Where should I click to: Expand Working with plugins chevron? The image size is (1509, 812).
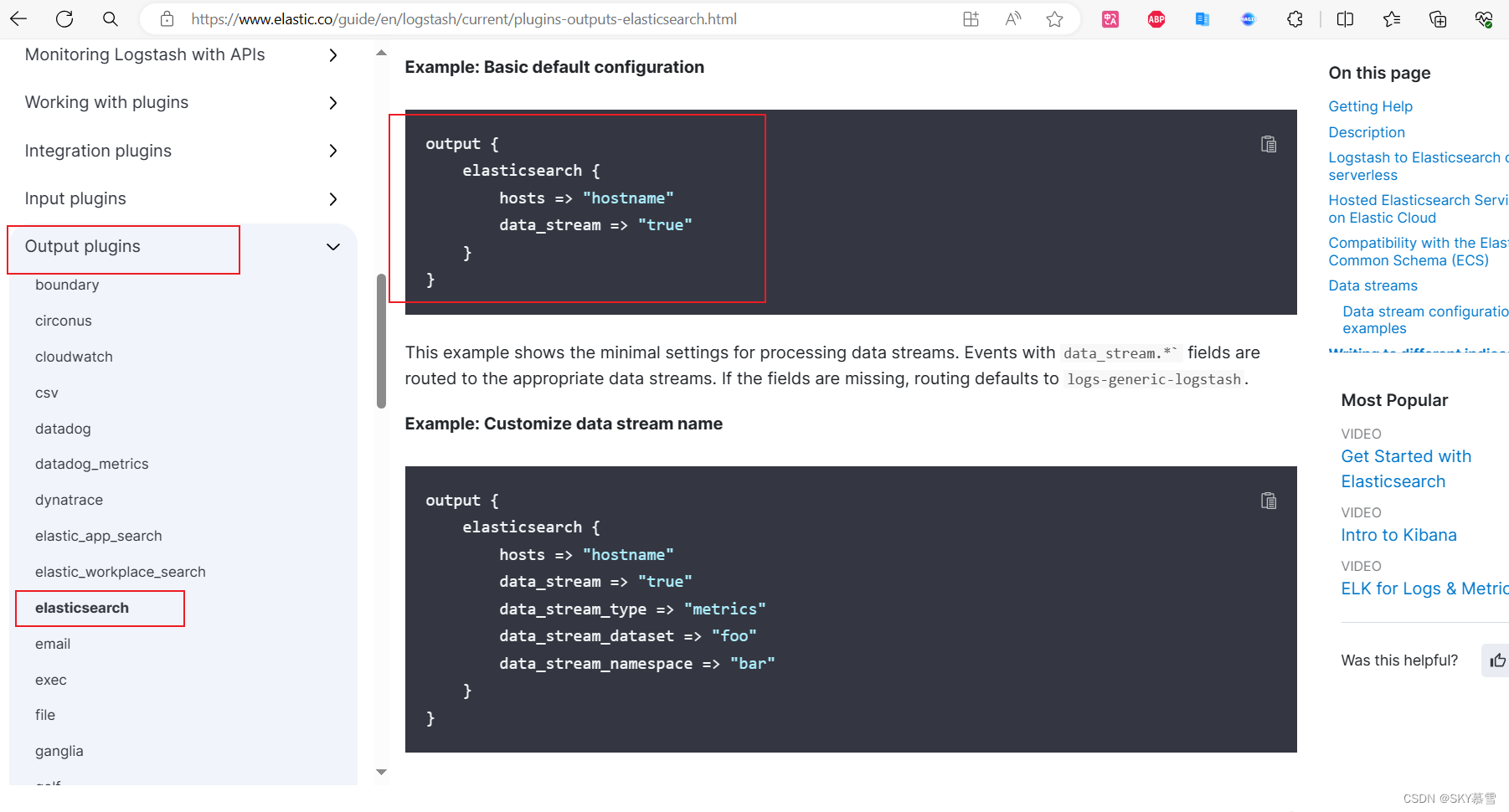[x=333, y=103]
